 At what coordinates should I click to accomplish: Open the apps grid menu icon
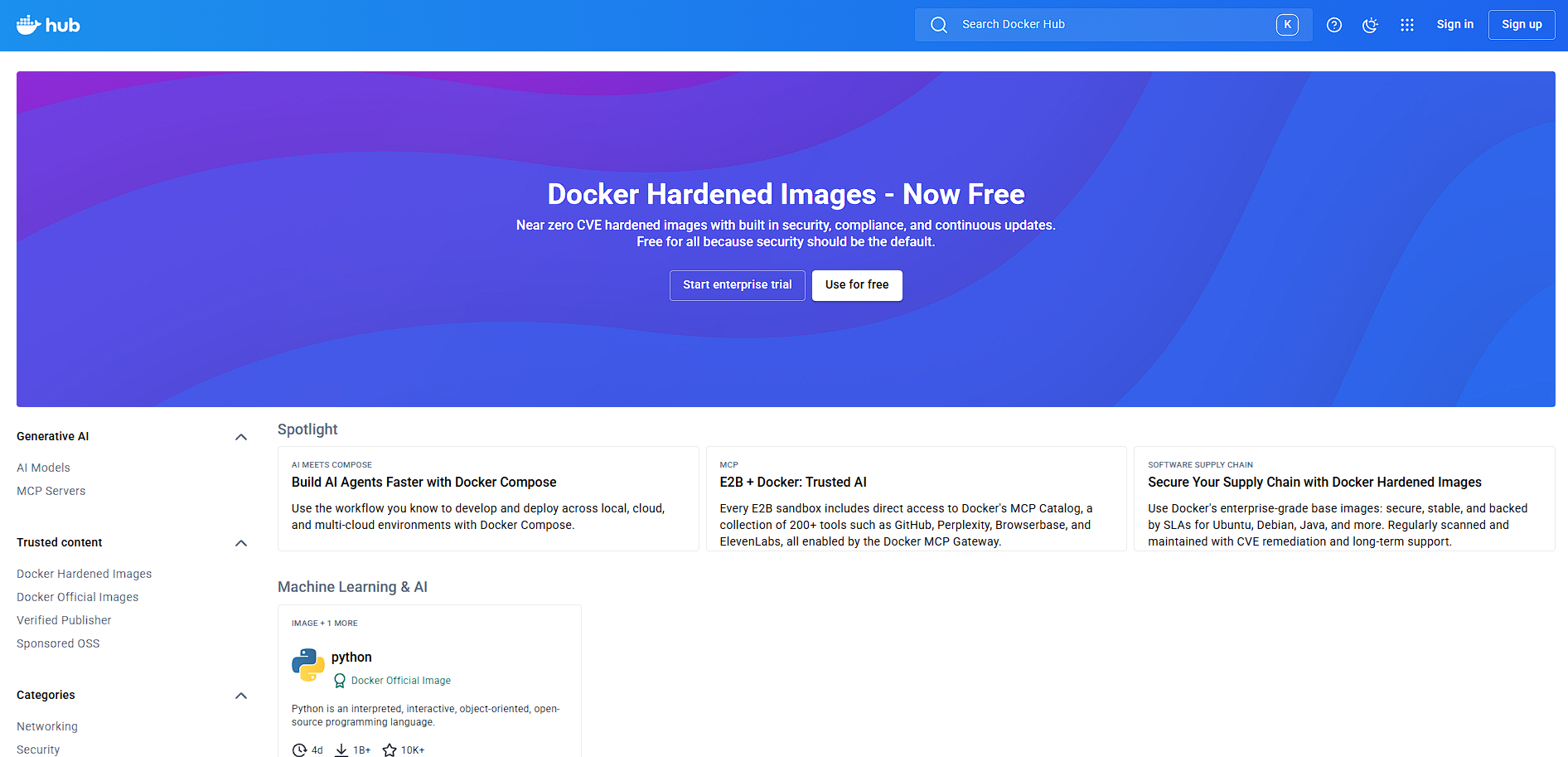coord(1406,25)
